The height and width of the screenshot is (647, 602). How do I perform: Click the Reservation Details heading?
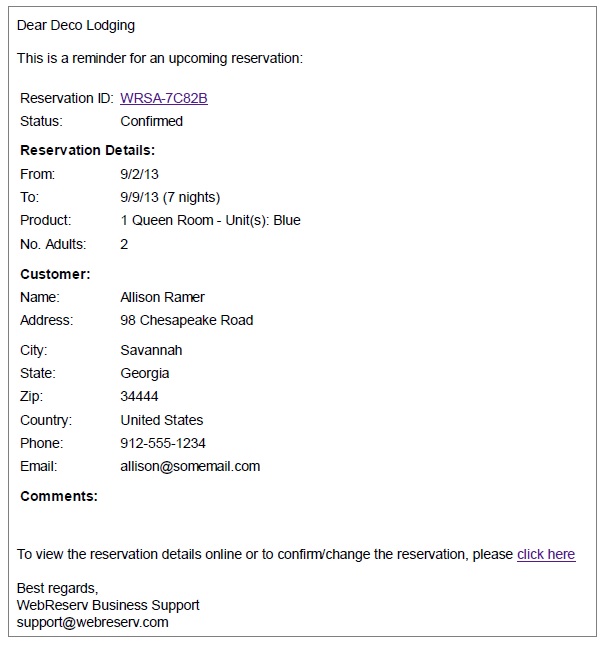click(x=87, y=150)
